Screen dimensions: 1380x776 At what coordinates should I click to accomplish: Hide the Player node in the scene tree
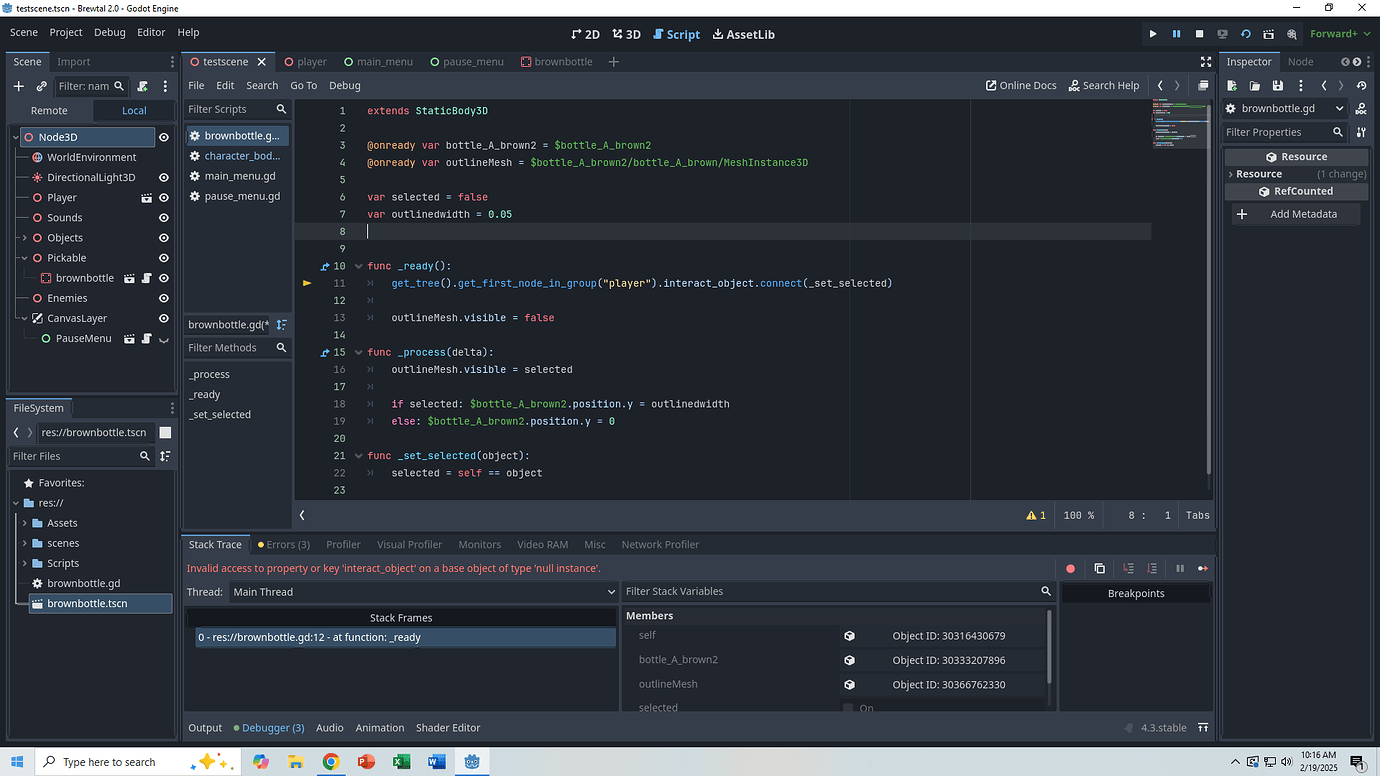point(163,197)
